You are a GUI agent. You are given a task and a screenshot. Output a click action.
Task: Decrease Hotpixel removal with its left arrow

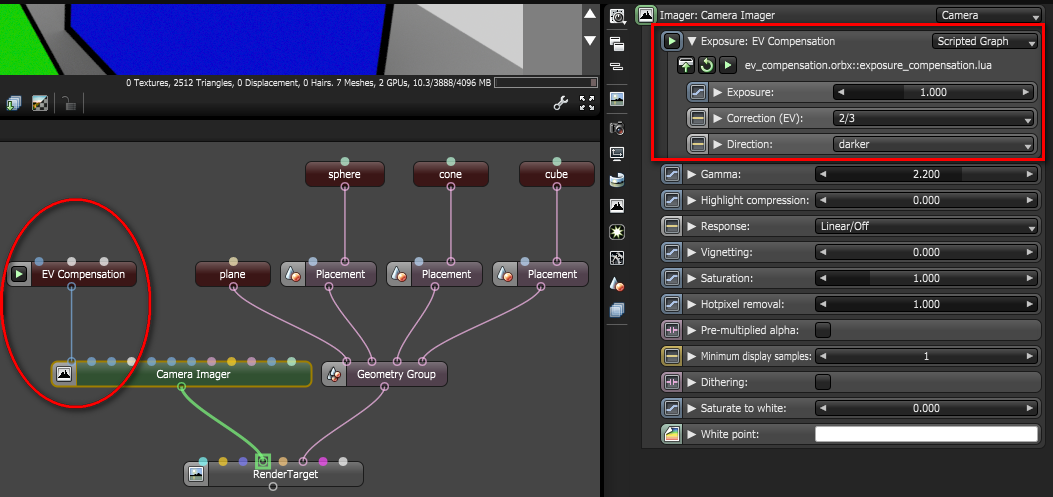pyautogui.click(x=823, y=304)
